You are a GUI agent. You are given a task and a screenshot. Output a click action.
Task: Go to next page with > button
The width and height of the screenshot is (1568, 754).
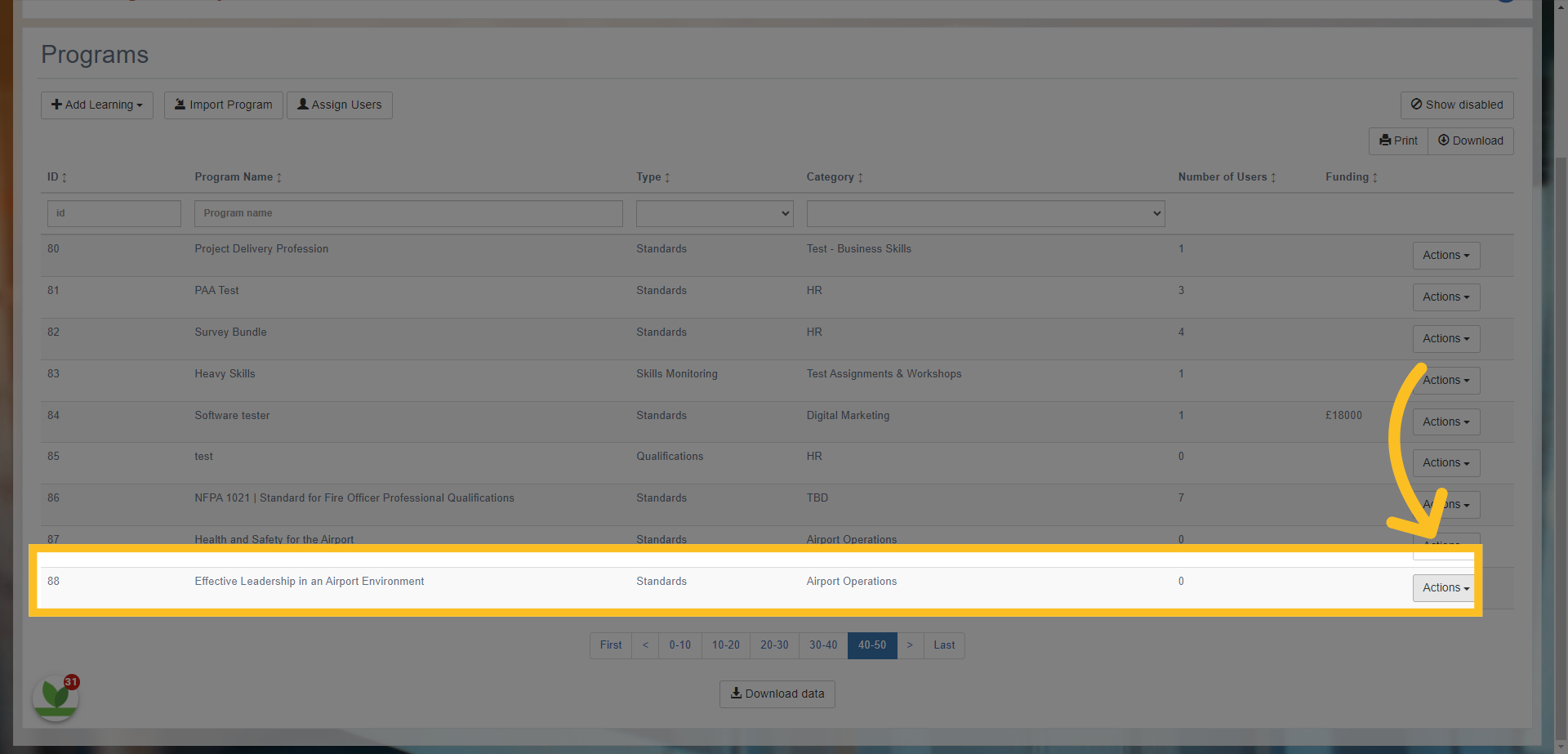910,645
